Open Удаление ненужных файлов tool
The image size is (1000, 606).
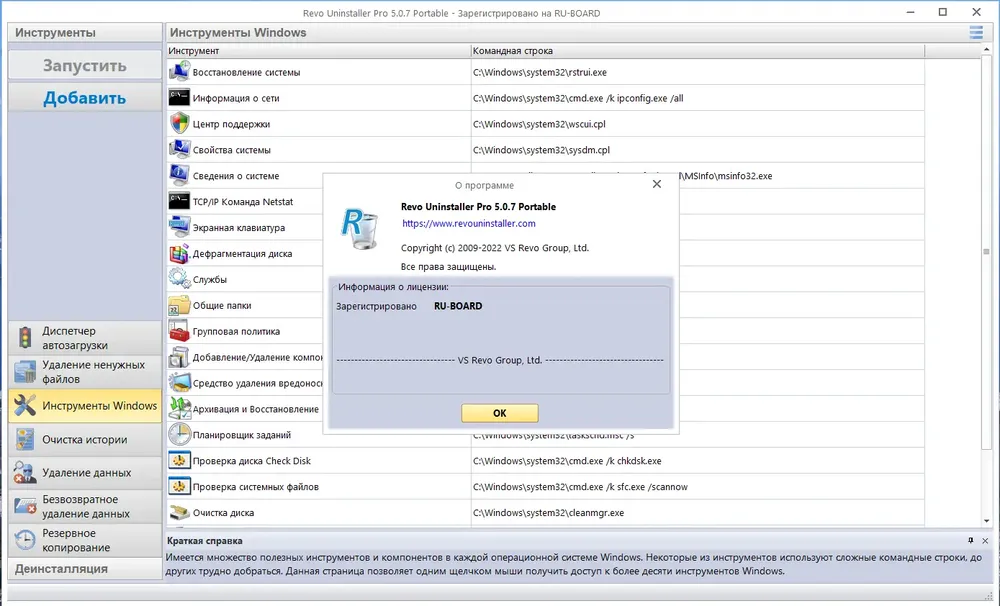coord(85,372)
